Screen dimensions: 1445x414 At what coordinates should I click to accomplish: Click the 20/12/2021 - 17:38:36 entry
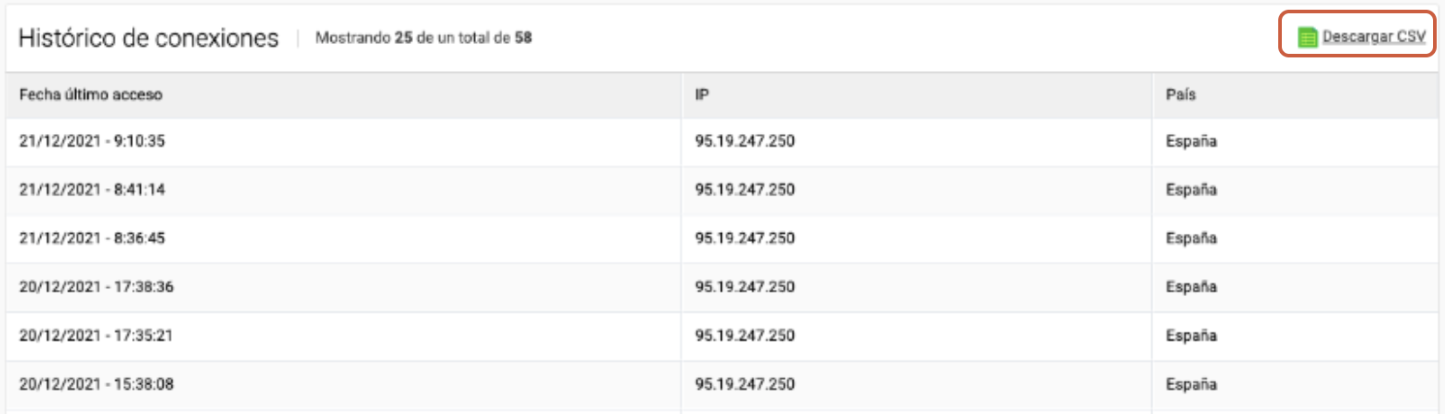click(97, 287)
